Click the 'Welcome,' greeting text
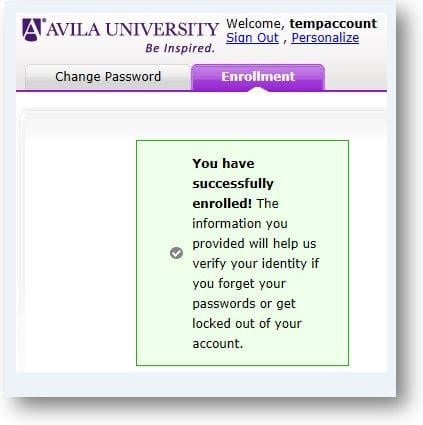This screenshot has height=425, width=423. [255, 24]
